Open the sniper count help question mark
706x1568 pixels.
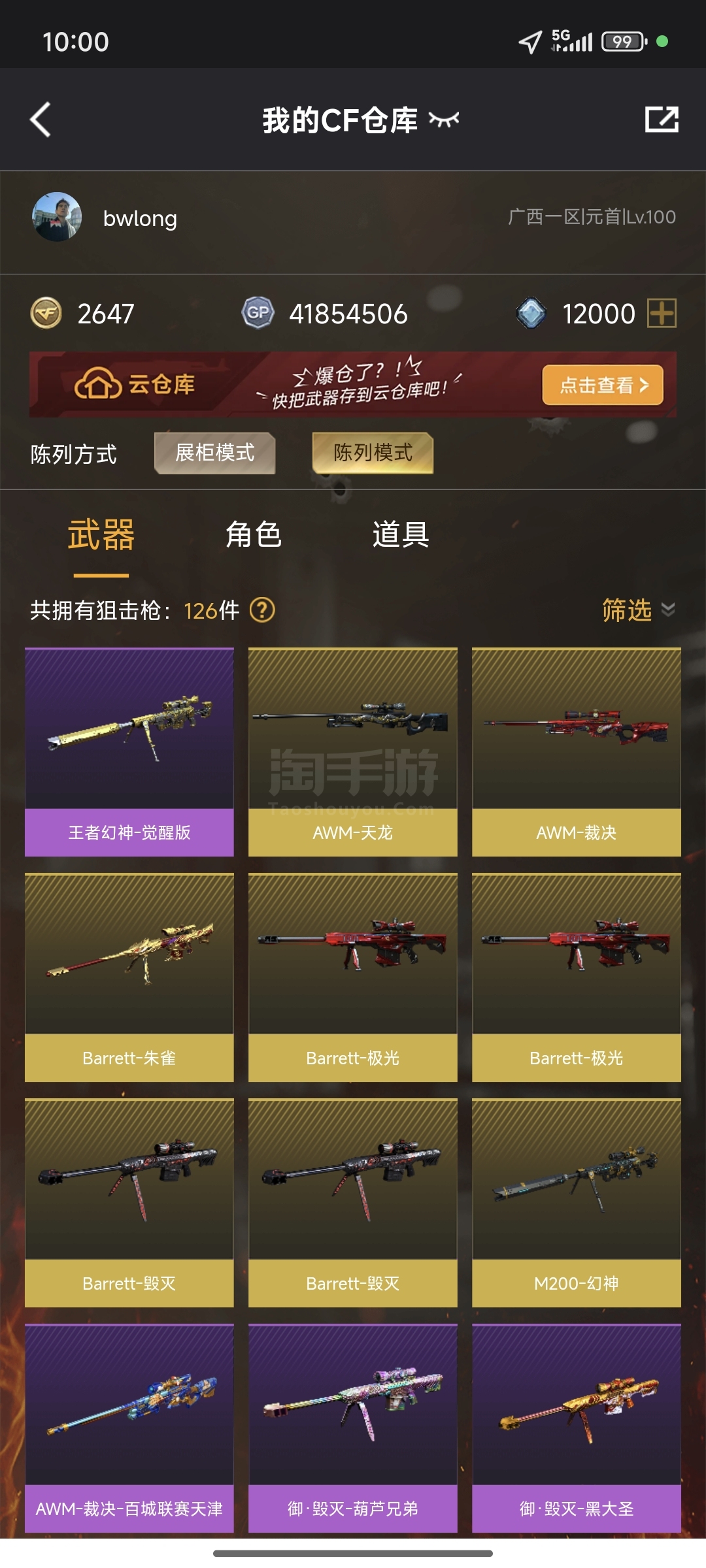coord(263,610)
